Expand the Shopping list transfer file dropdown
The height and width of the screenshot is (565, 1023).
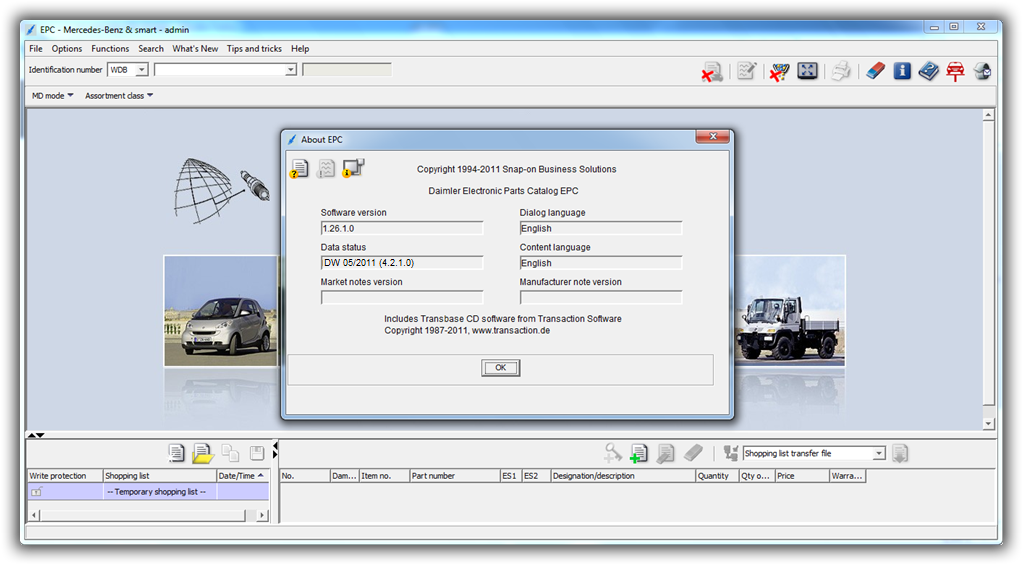coord(879,453)
